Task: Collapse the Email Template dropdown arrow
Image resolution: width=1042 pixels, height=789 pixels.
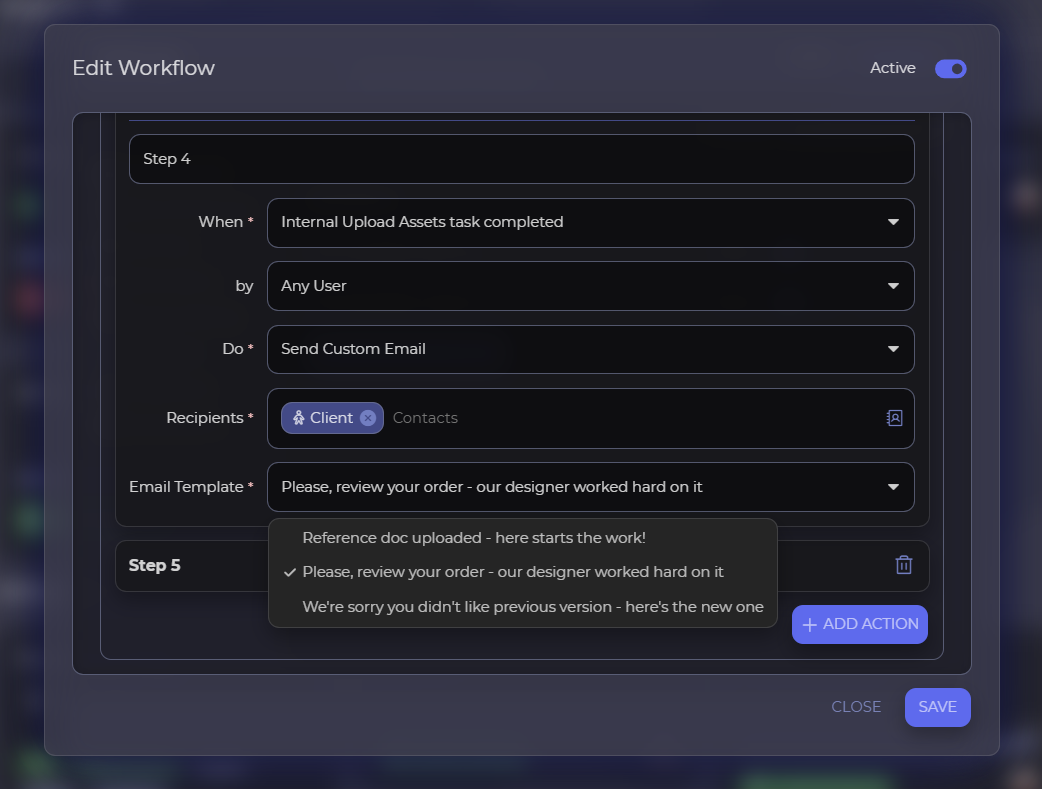Action: tap(893, 487)
